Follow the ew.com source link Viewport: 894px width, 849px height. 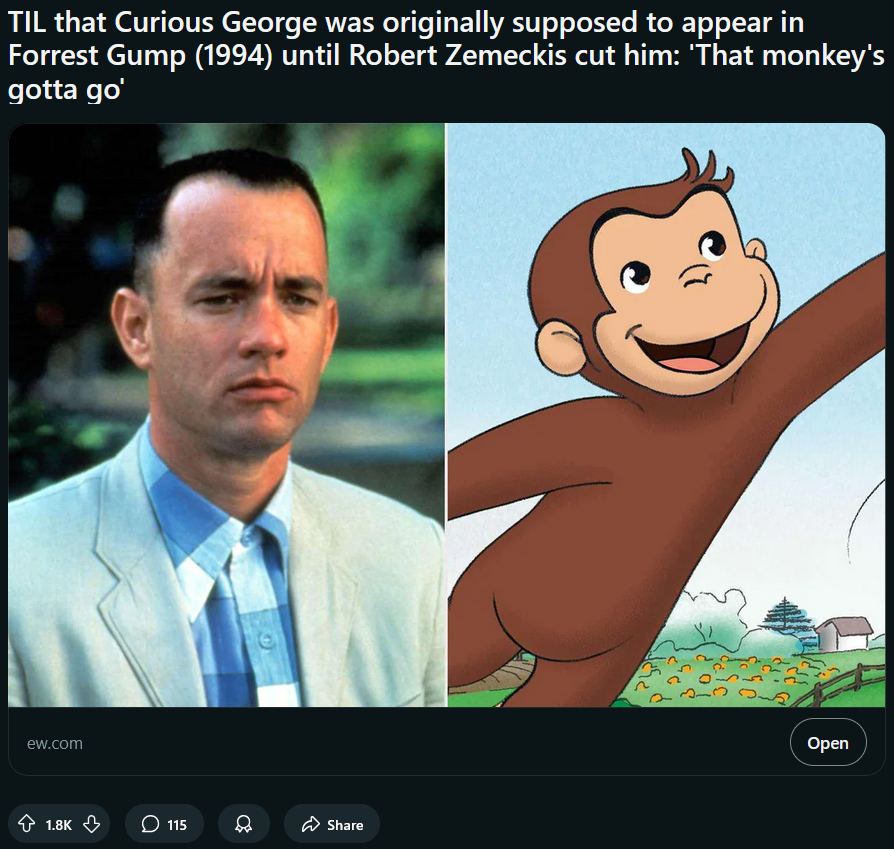click(x=55, y=743)
